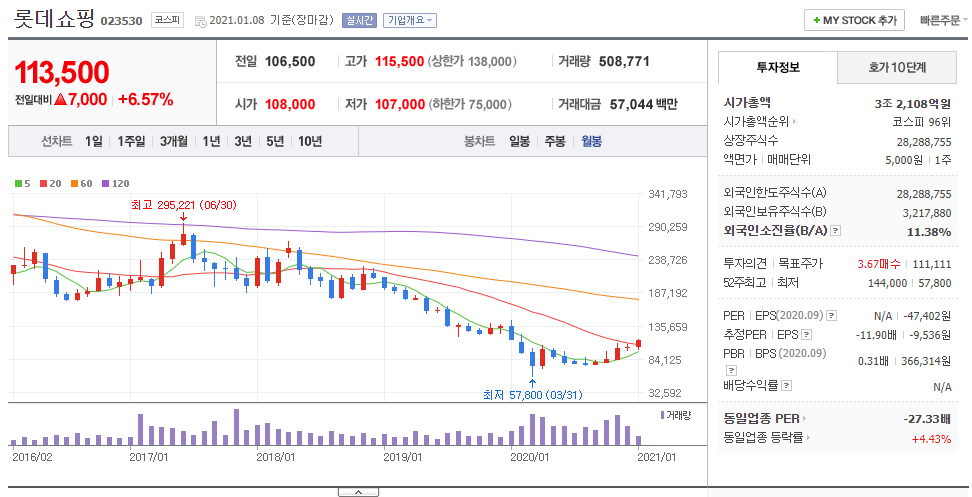
Task: Select the 1주일 line chart
Action: 131,141
